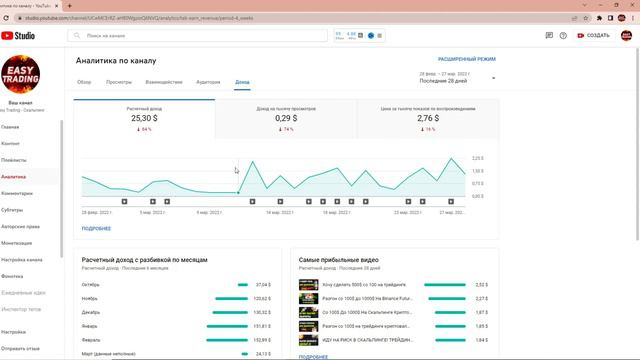640x360 pixels.
Task: Click title 'Разгон со 100$ на трейдинге криптовал...'
Action: click(366, 326)
